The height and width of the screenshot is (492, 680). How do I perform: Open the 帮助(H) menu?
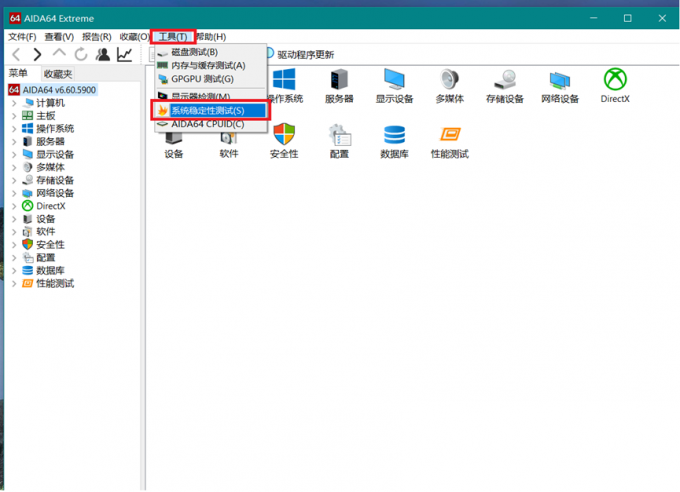click(211, 37)
